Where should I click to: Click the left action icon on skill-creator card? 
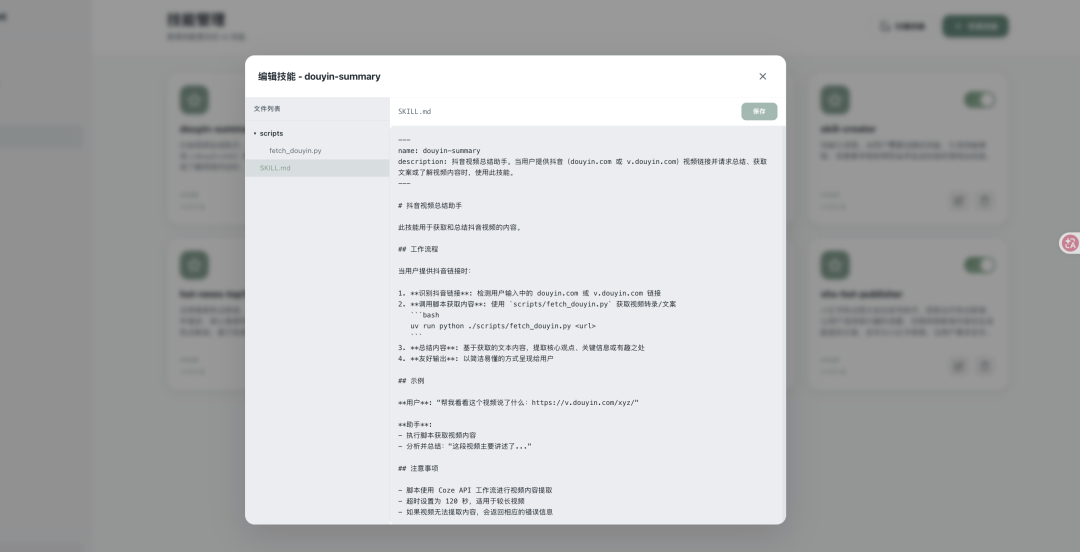tap(959, 200)
